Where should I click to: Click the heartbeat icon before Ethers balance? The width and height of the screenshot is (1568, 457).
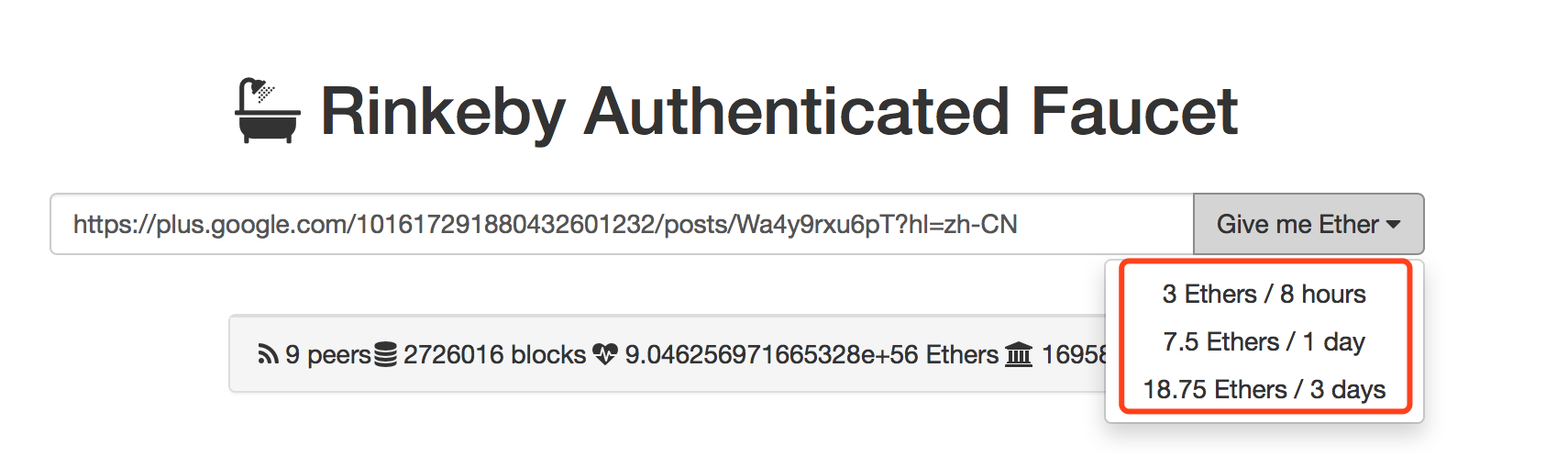pos(604,354)
